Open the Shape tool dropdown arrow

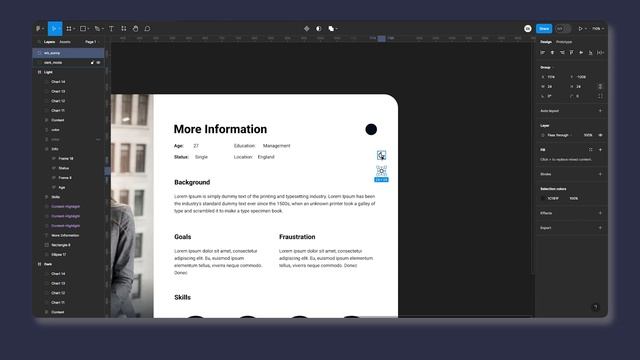(x=88, y=29)
